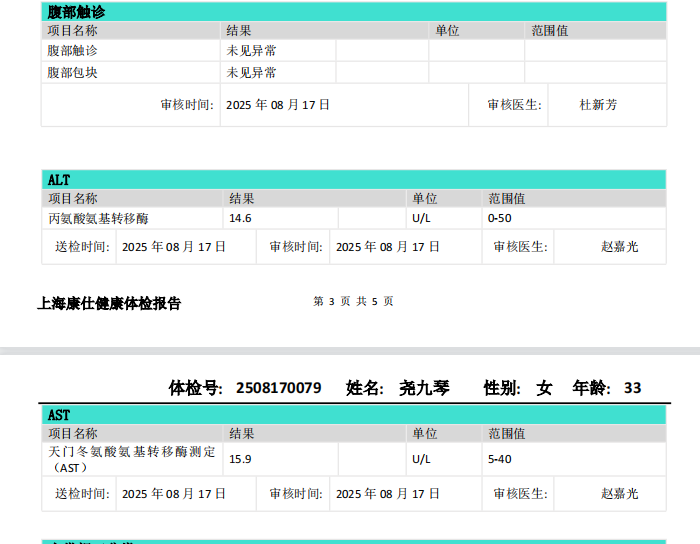The width and height of the screenshot is (700, 544).
Task: Select the AST result value 15.9
Action: point(241,460)
